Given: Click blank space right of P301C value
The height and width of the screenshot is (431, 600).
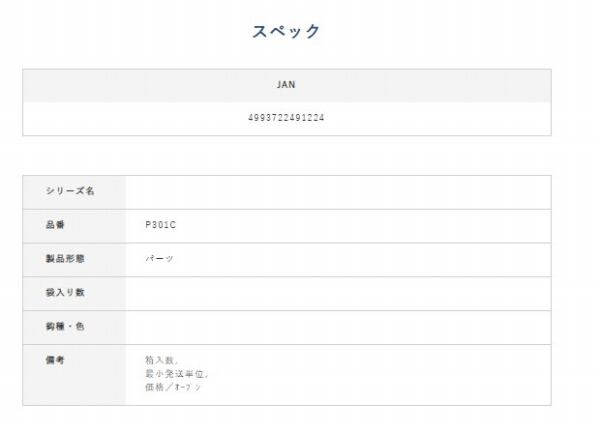Looking at the screenshot, I should tap(380, 225).
